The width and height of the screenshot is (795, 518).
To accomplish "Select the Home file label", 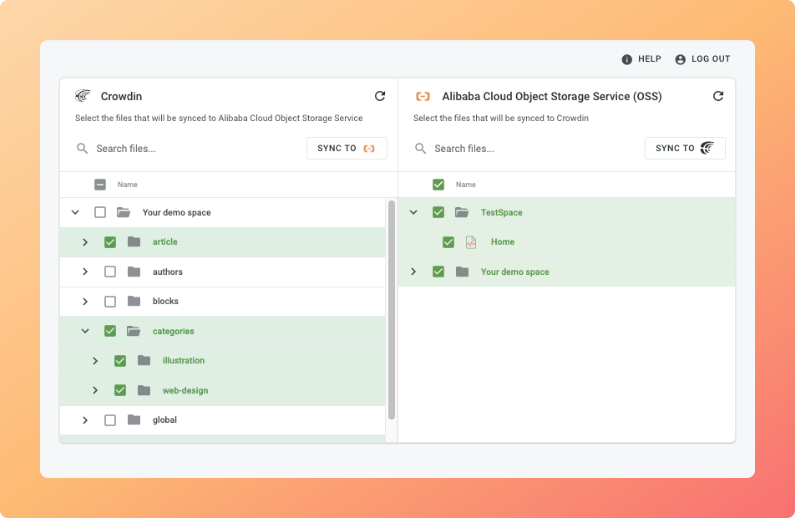I will [x=502, y=242].
